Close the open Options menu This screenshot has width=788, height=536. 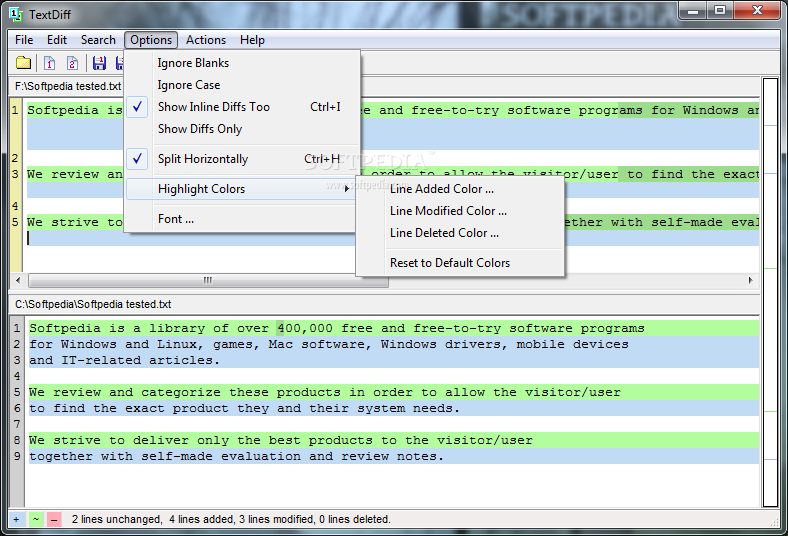pyautogui.click(x=151, y=40)
